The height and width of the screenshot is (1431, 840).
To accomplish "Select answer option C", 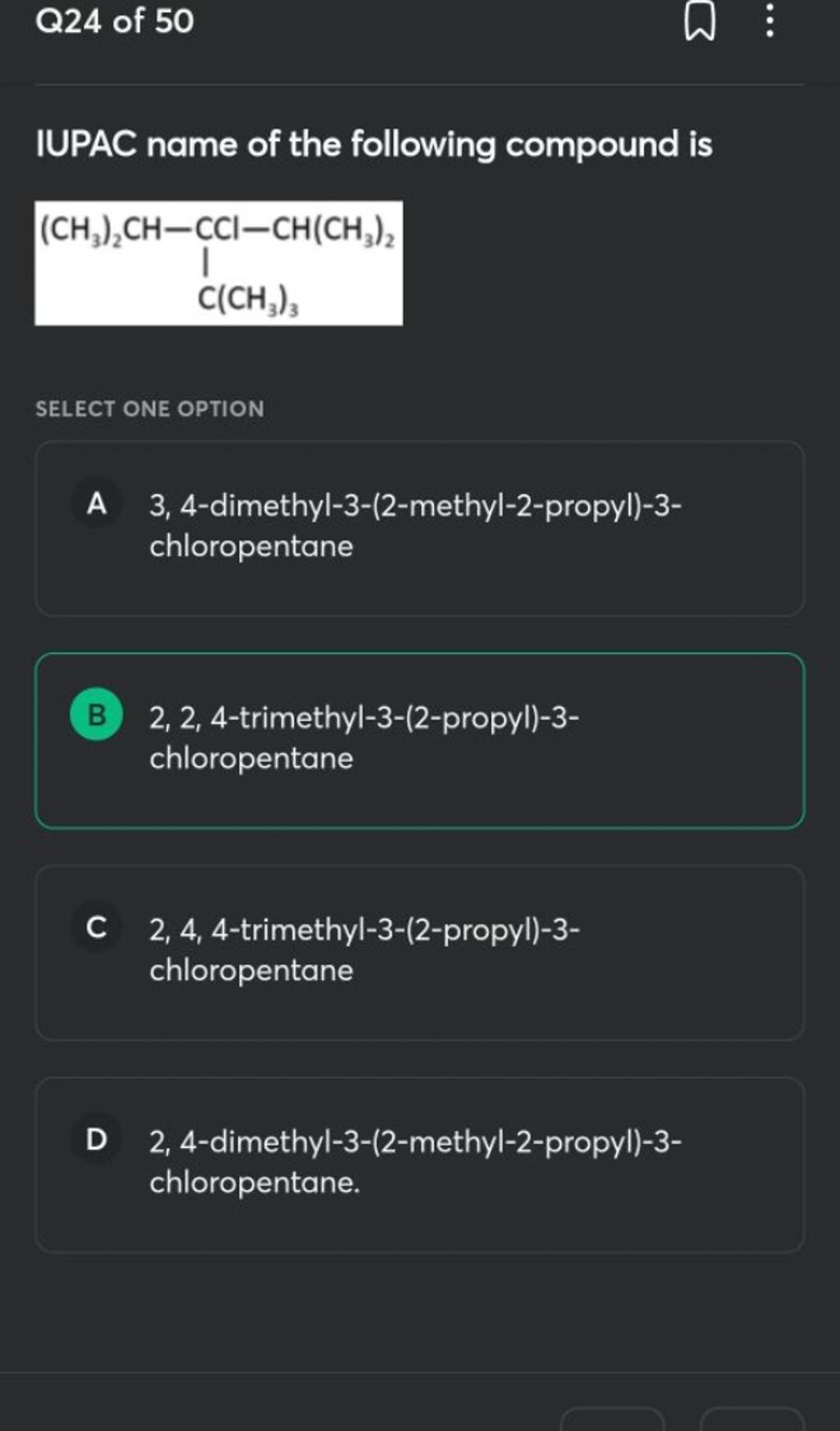I will pos(420,952).
